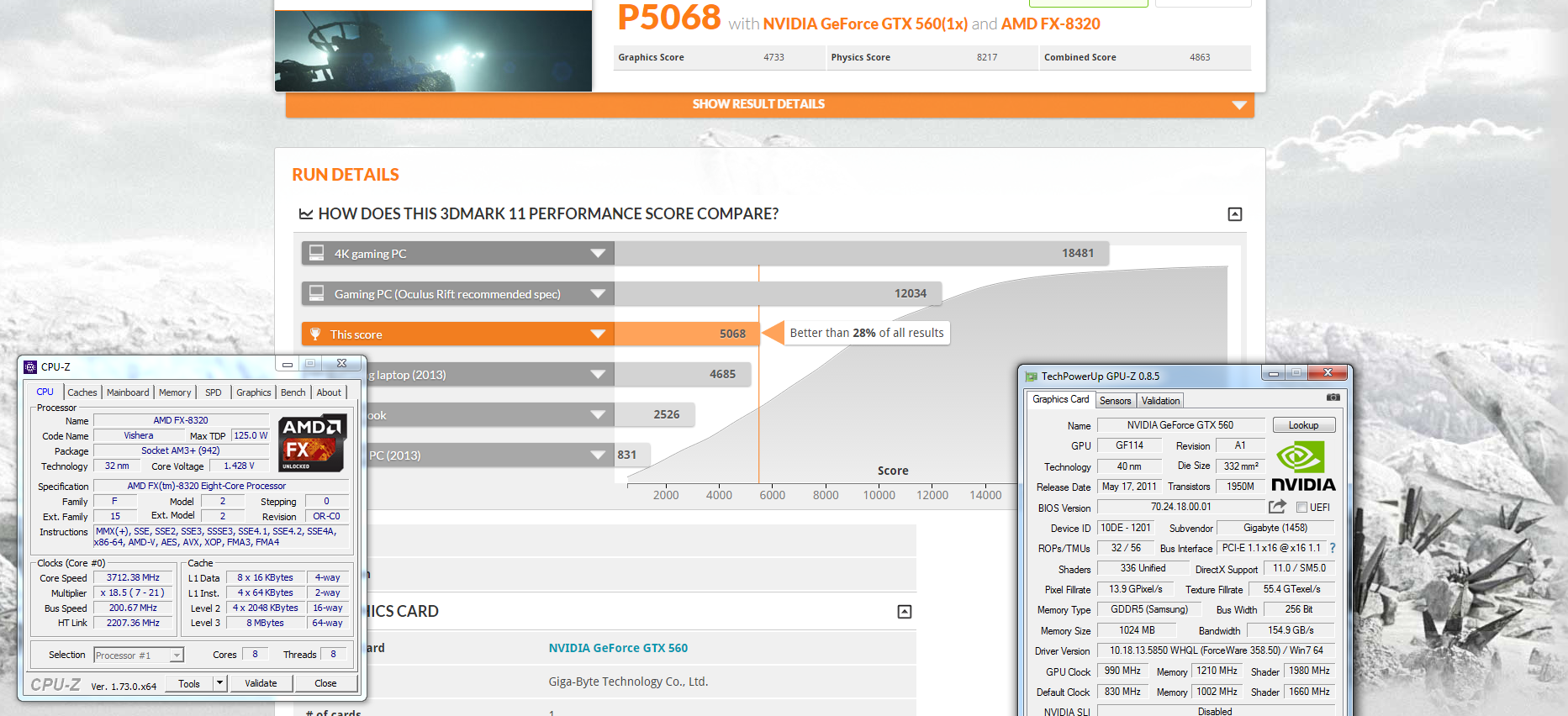
Task: Switch to the Sensors tab in GPU-Z
Action: [x=1116, y=401]
